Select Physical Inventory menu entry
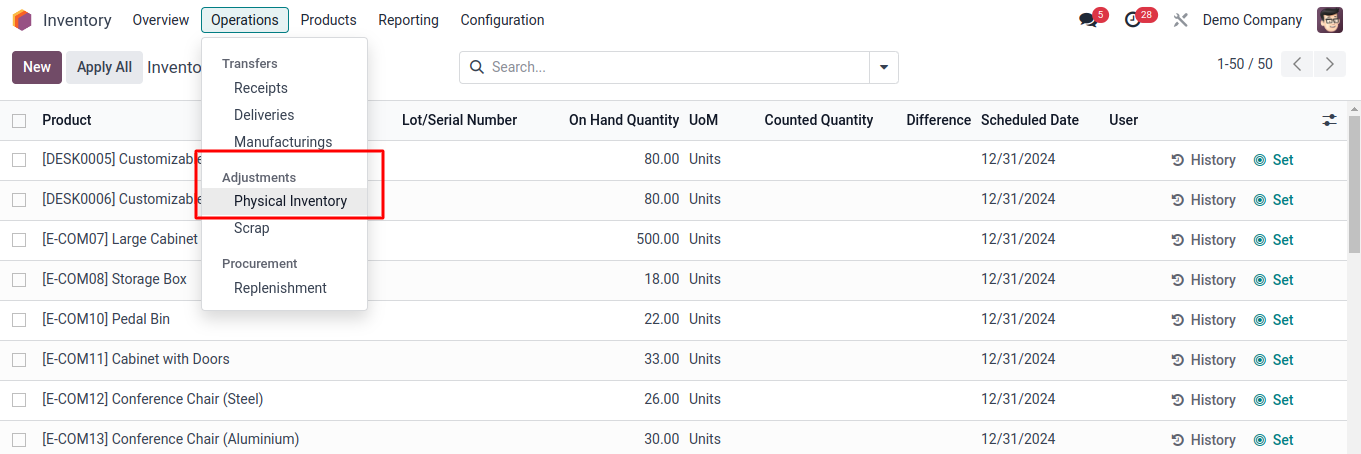 (290, 201)
